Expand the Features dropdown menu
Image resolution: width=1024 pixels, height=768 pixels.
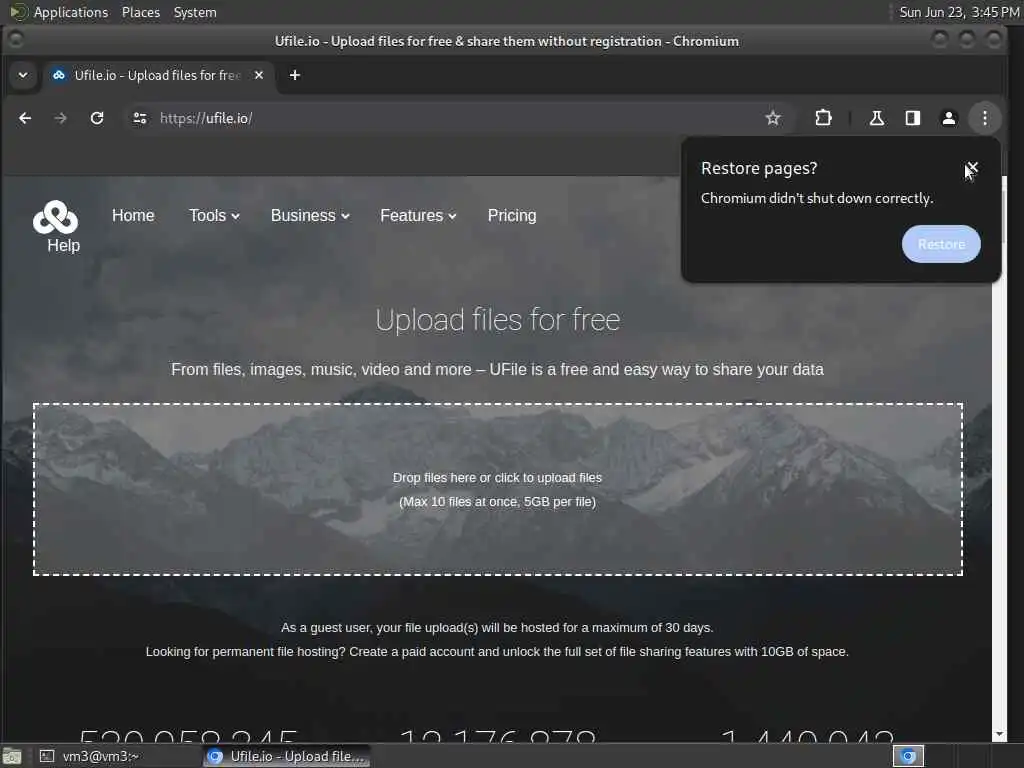pos(418,216)
